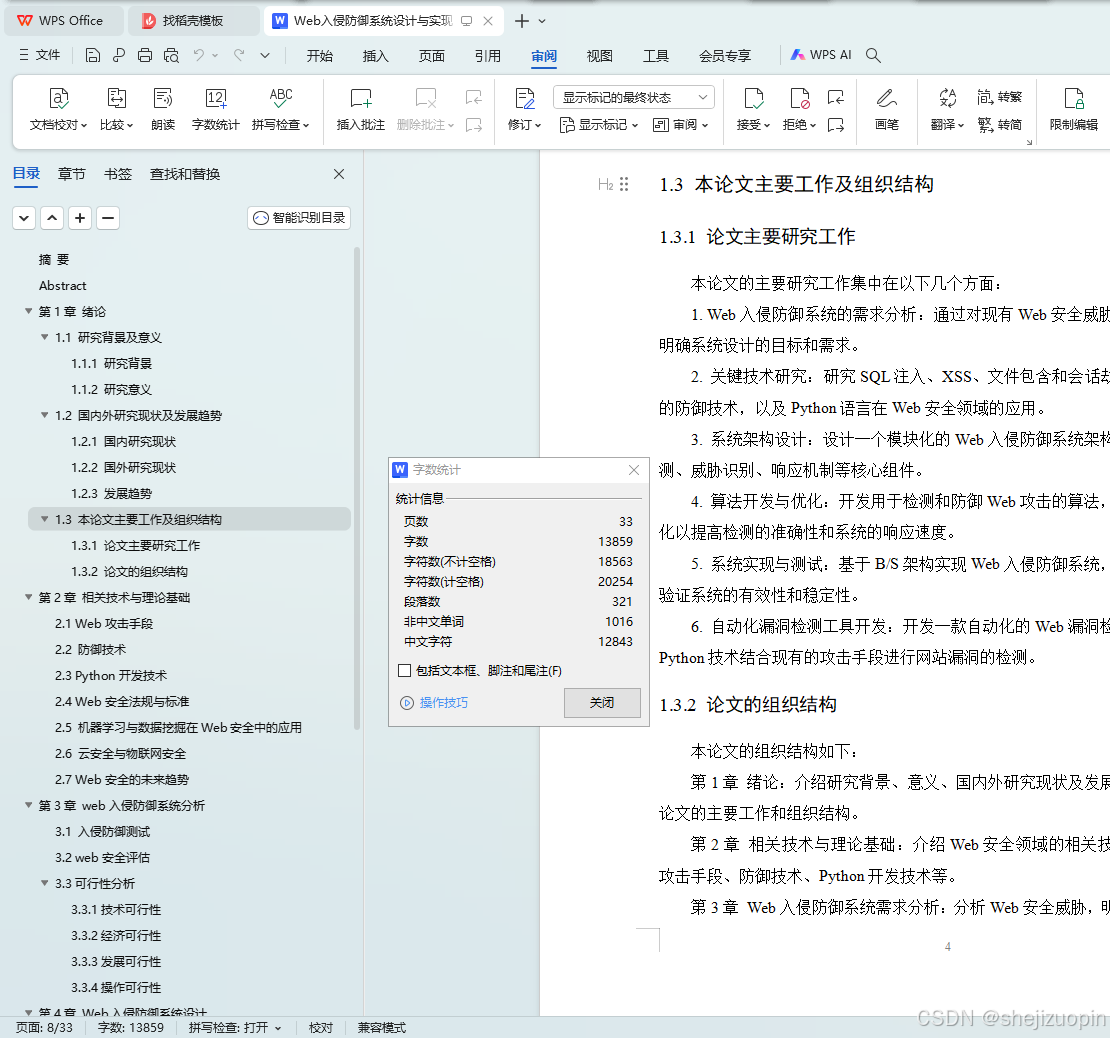Open 字数统计 word count tool

[x=216, y=109]
